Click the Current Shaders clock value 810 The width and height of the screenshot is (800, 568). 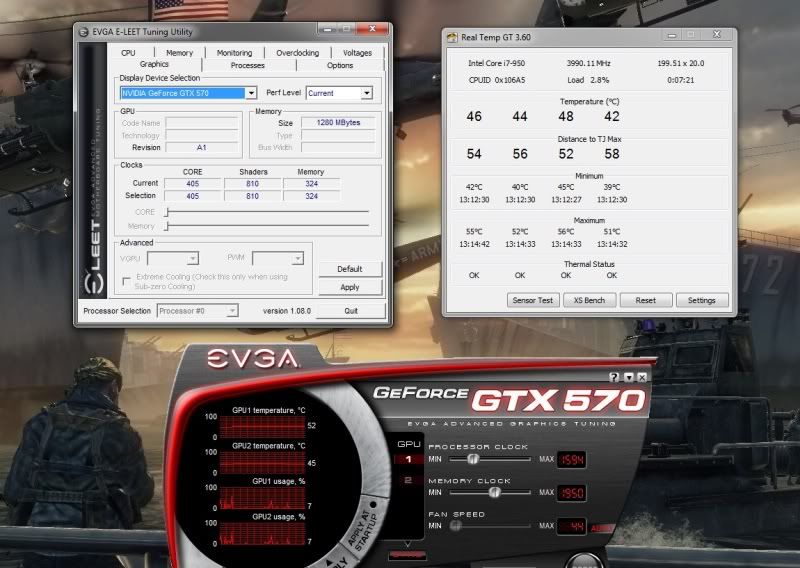253,184
